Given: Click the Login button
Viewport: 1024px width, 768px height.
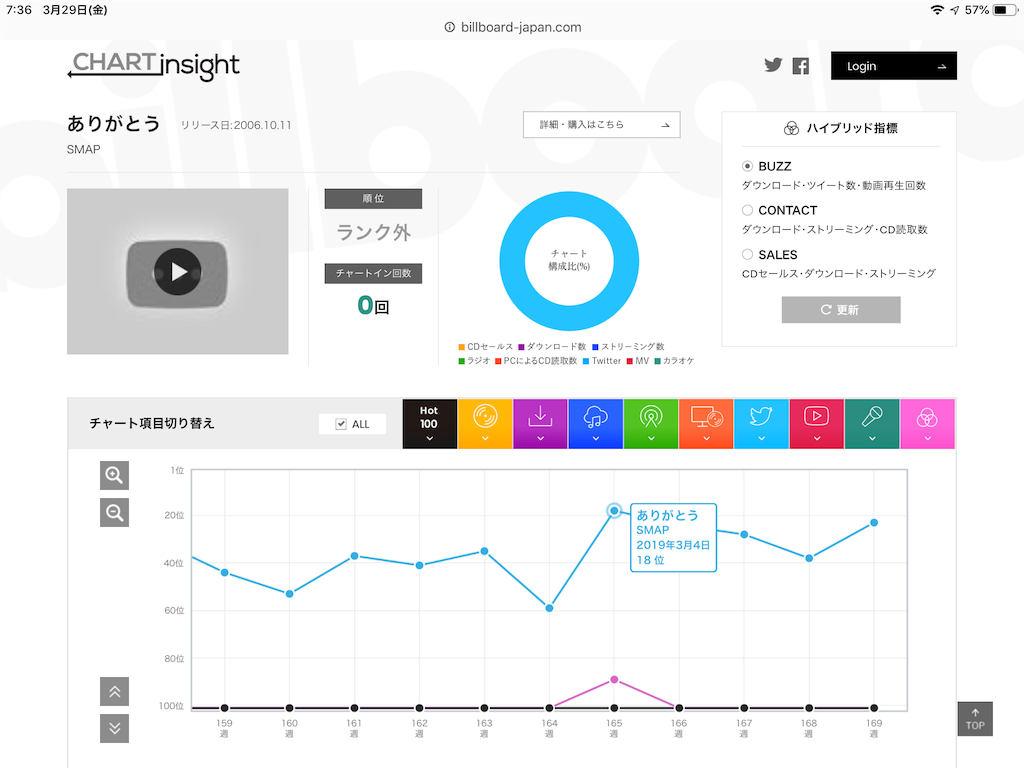Looking at the screenshot, I should click(x=893, y=66).
